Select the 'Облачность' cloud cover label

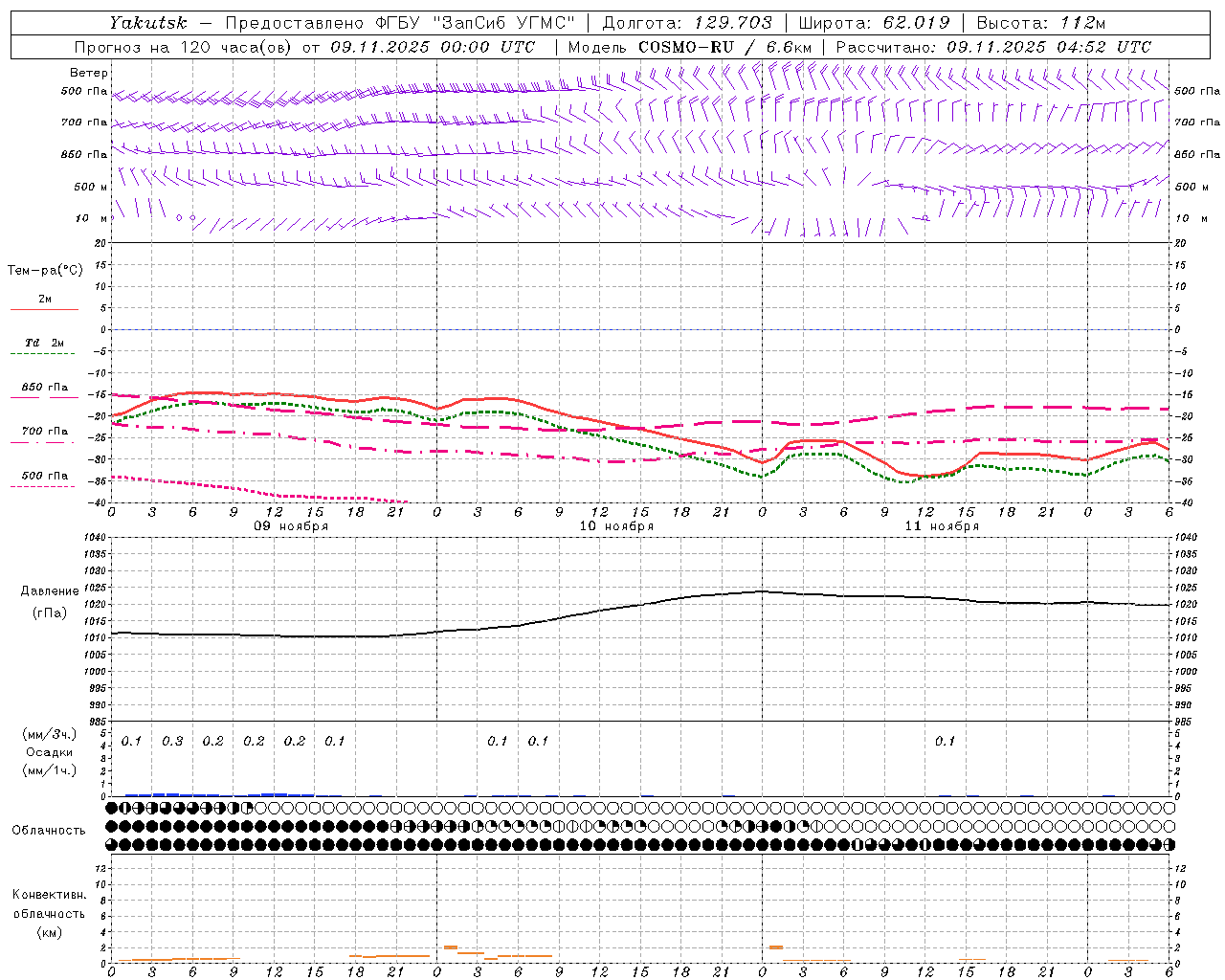[x=49, y=831]
